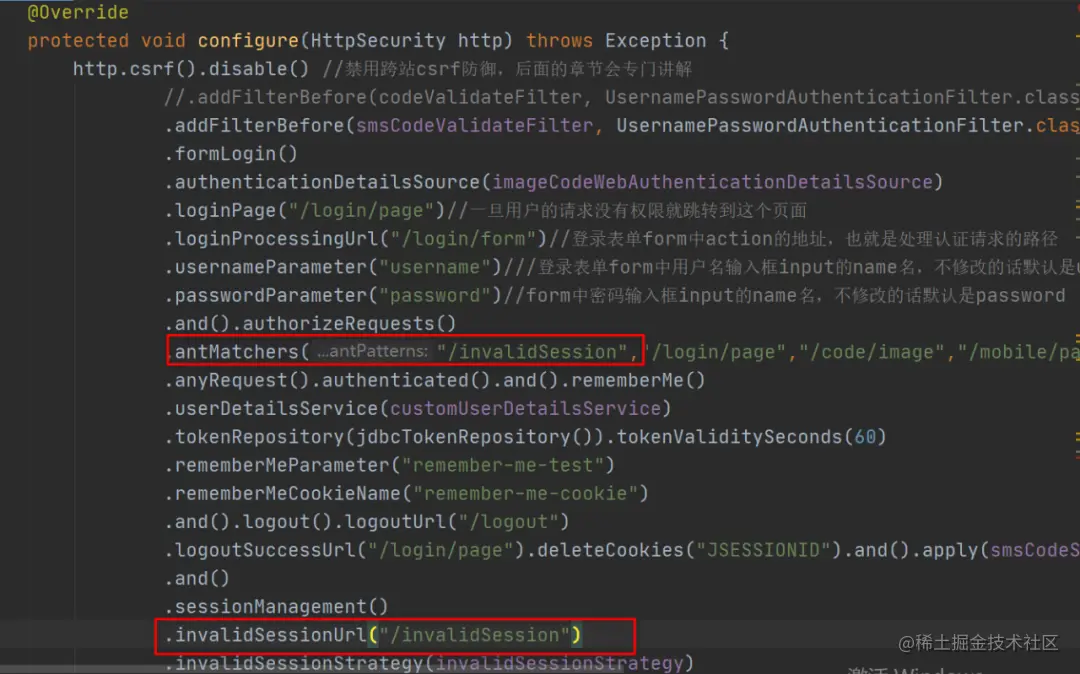Click "/invalidSession" string inside antMatchers

pos(532,351)
